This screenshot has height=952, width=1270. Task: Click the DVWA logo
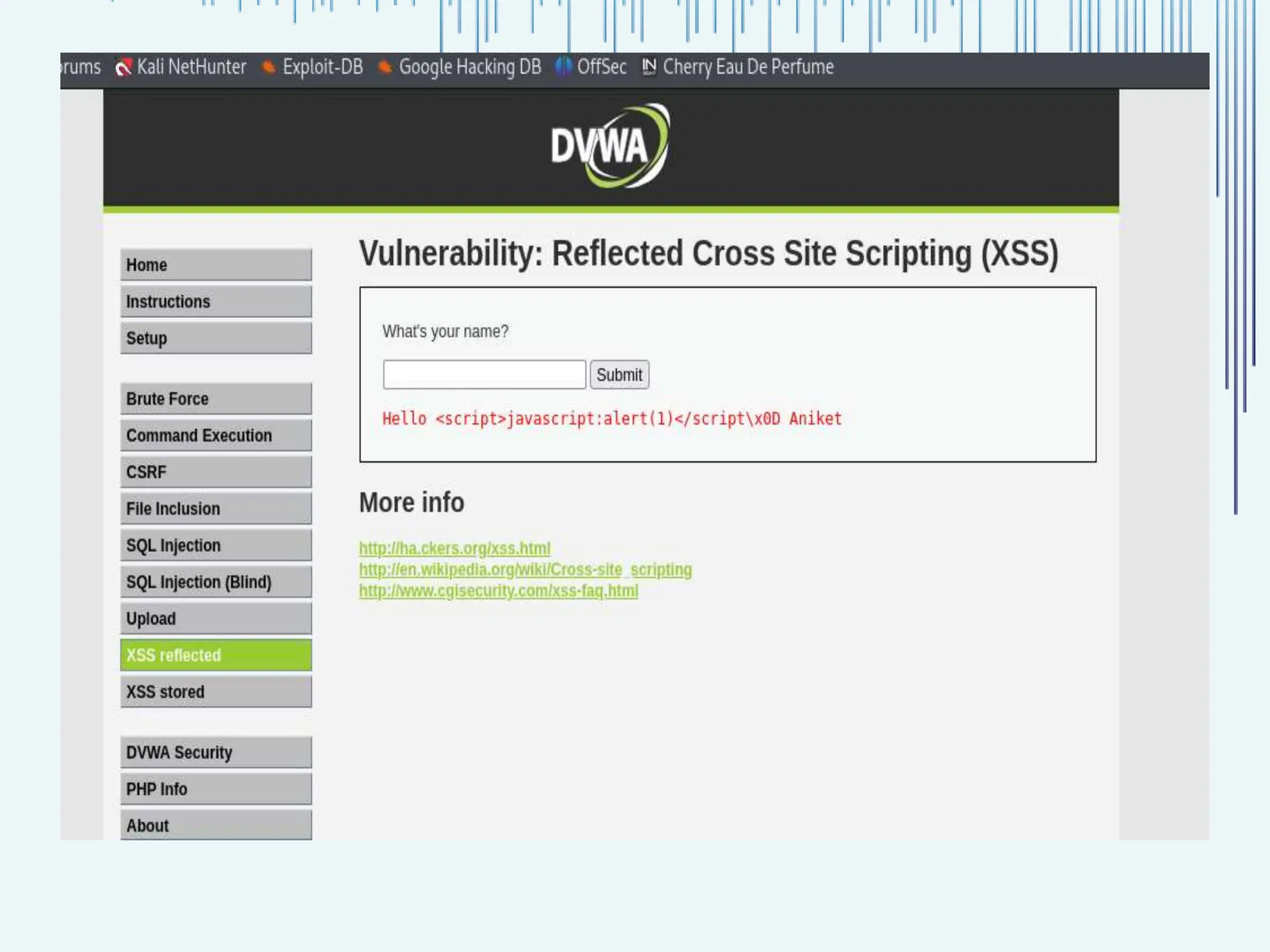point(610,146)
